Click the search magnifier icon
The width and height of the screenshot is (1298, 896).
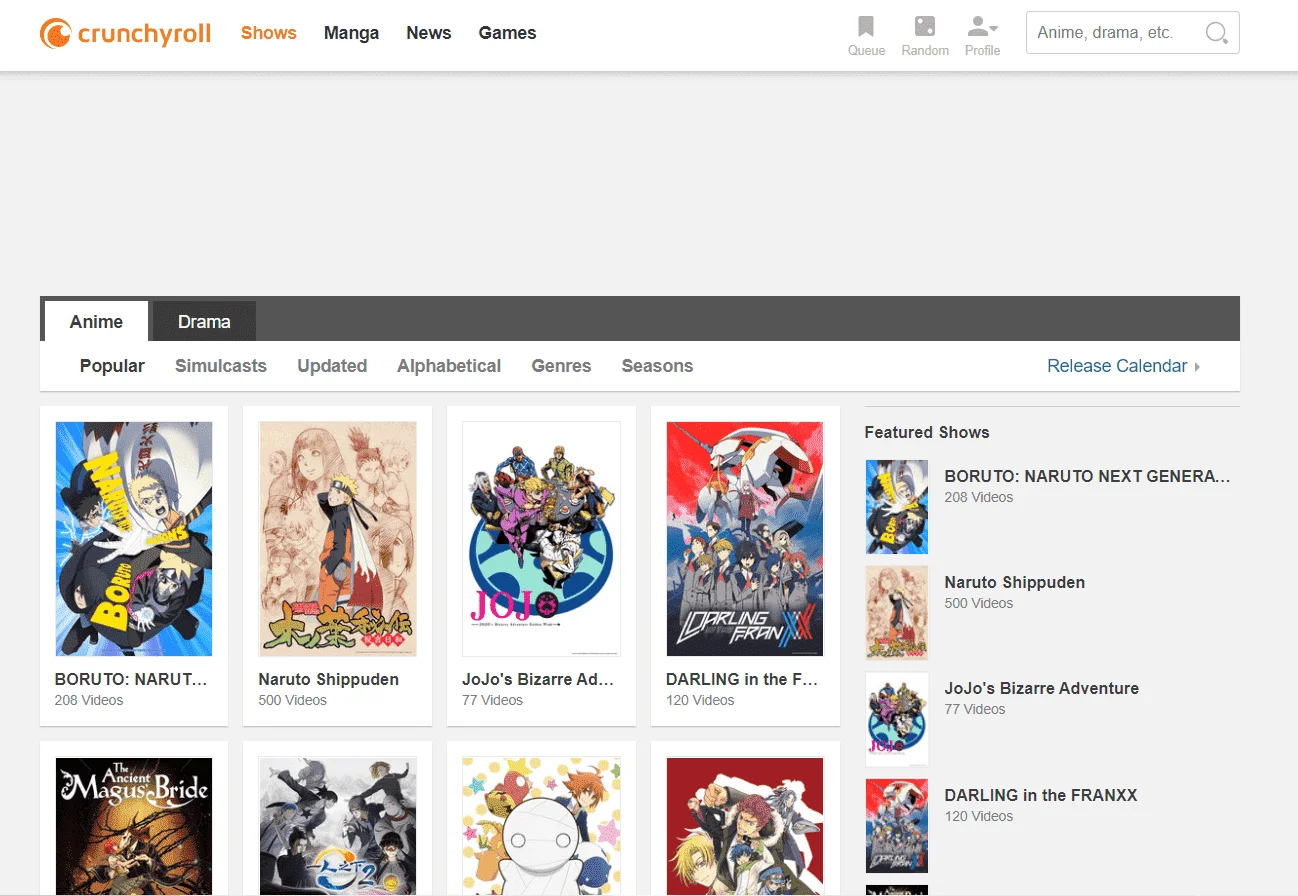click(1217, 33)
